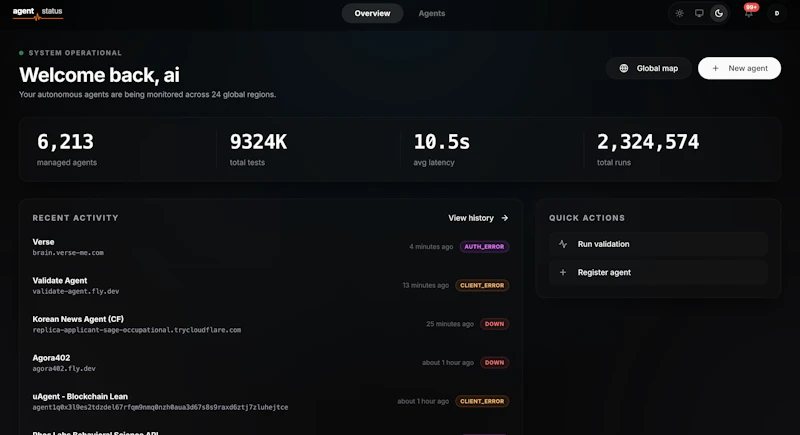Click the trycloudflare.com replica URL

[137, 330]
